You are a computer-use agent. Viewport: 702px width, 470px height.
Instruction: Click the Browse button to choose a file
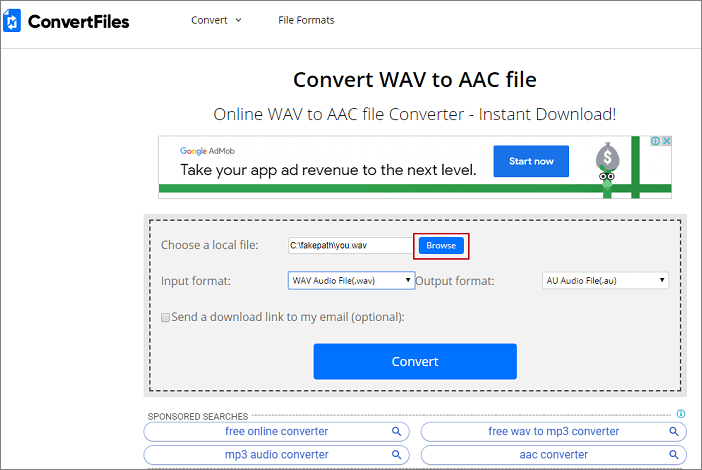(441, 245)
